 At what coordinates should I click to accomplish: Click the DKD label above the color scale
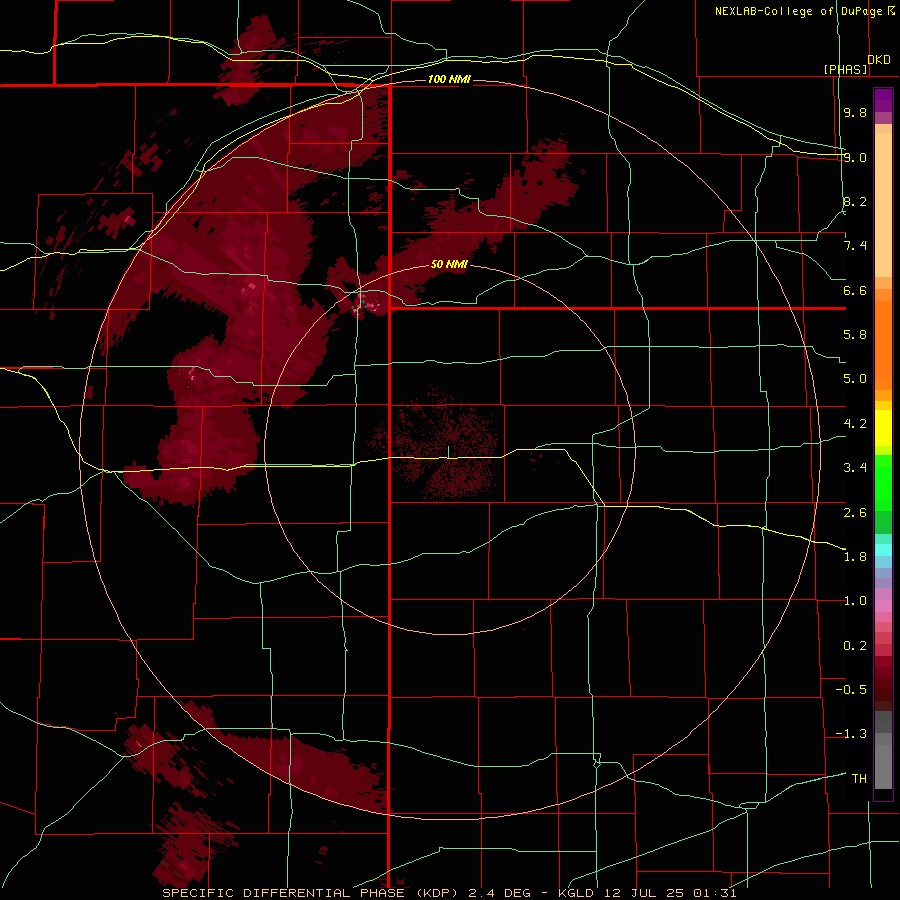click(879, 59)
